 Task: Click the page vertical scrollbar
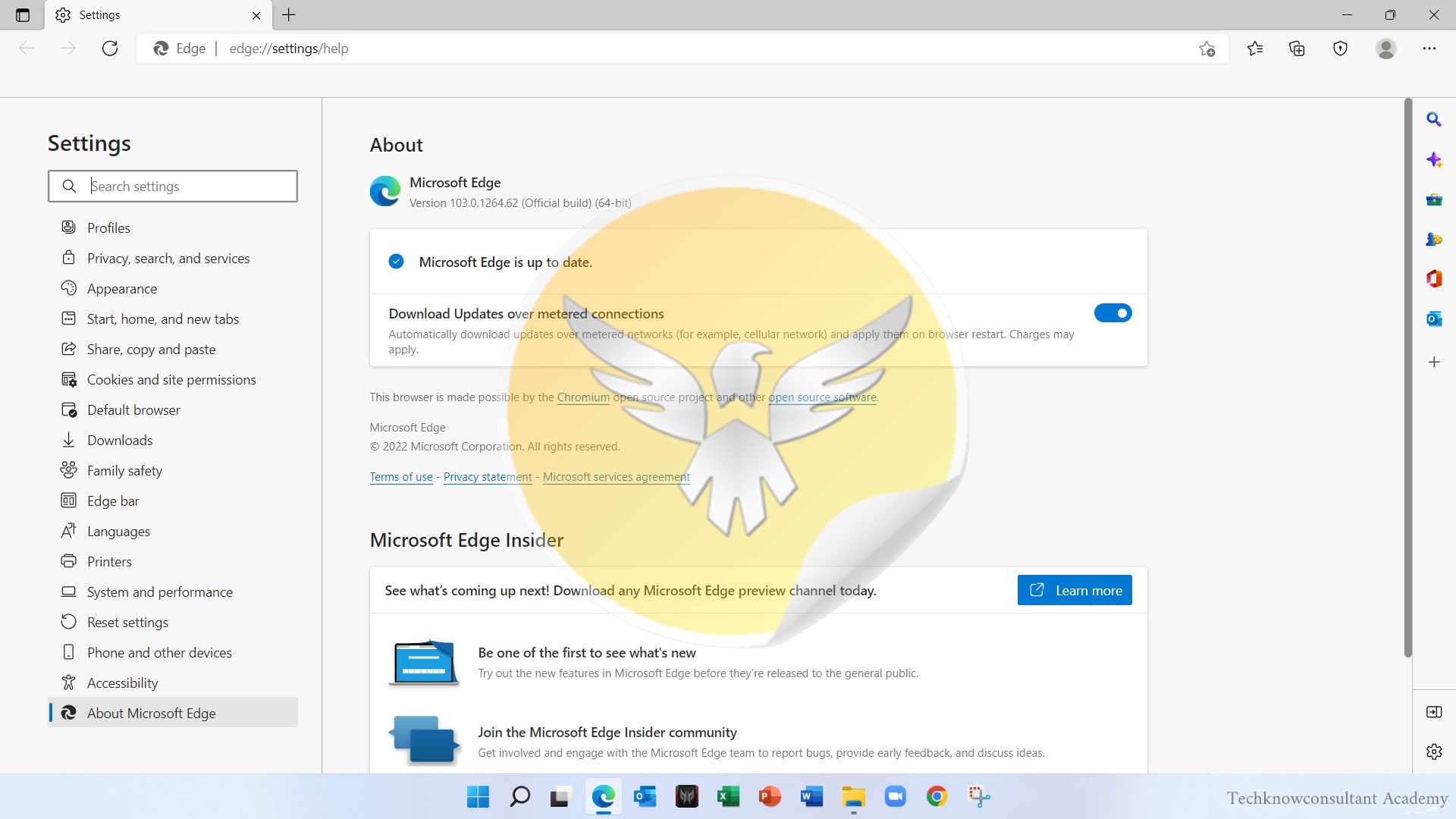(x=1407, y=379)
